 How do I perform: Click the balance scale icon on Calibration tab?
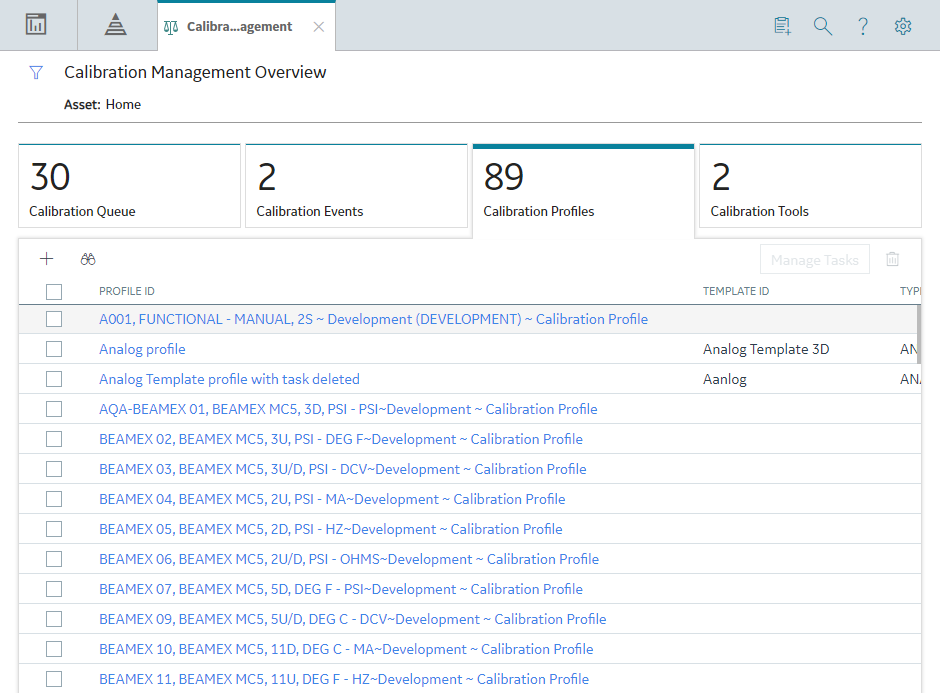point(171,27)
